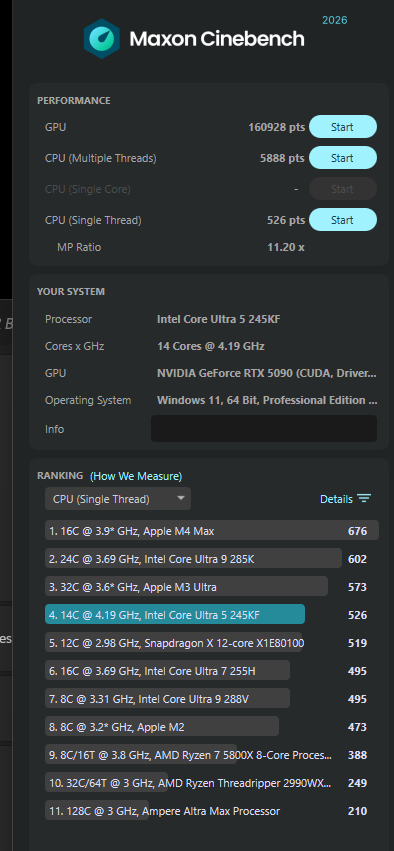Image resolution: width=394 pixels, height=851 pixels.
Task: Select the Intel Core Ultra 9 285K ranking row
Action: point(193,559)
